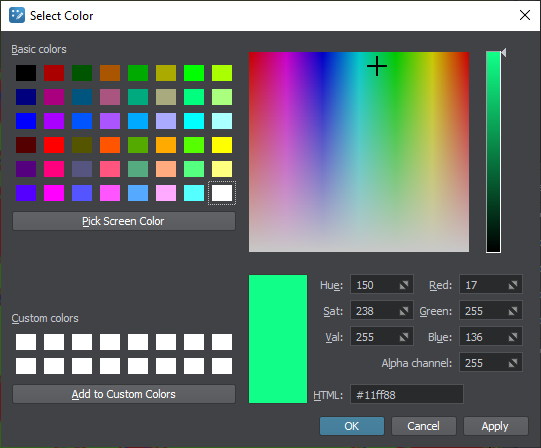541x448 pixels.
Task: Click the brightness value slider bar
Action: [493, 152]
